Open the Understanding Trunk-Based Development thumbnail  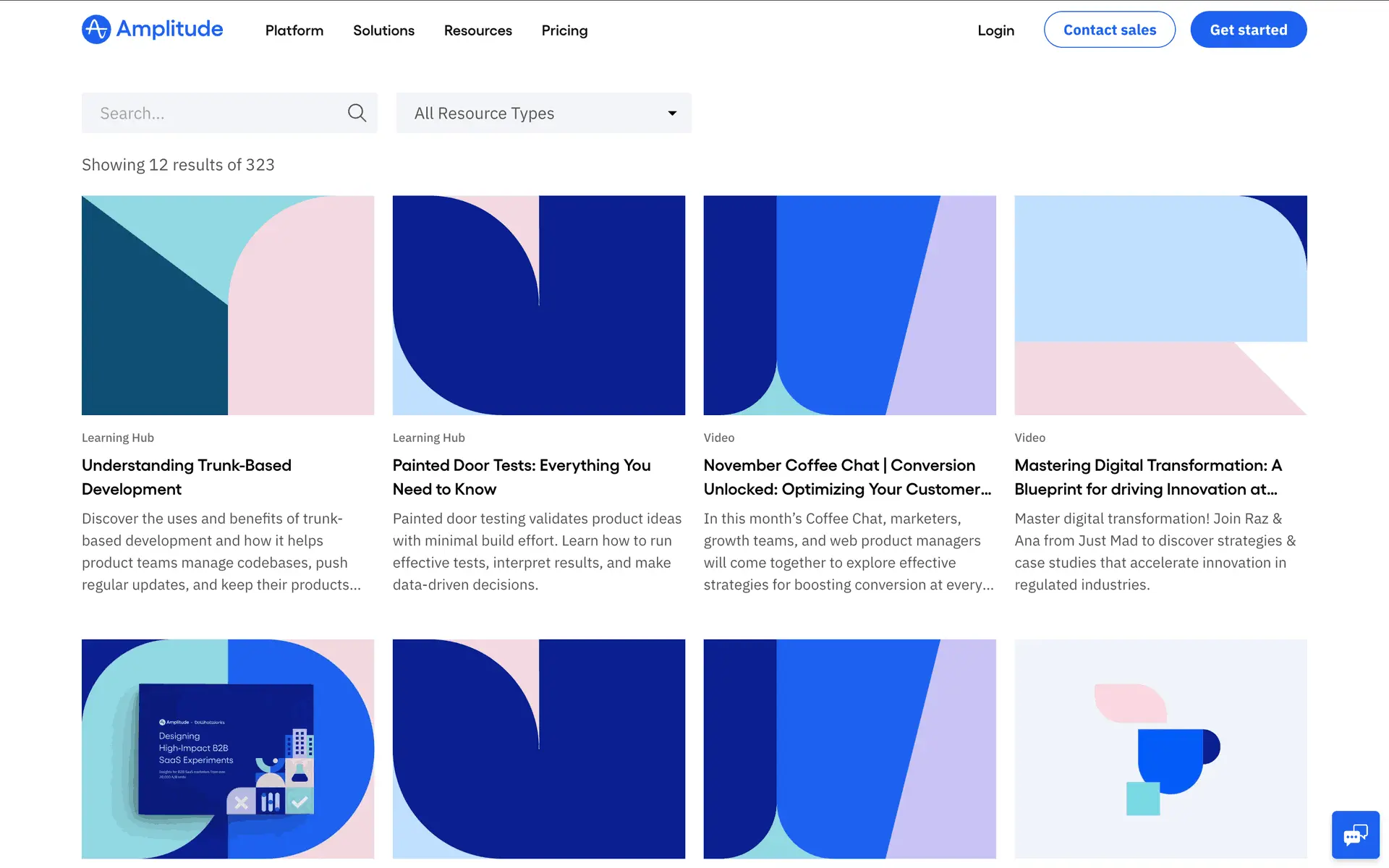coord(228,305)
